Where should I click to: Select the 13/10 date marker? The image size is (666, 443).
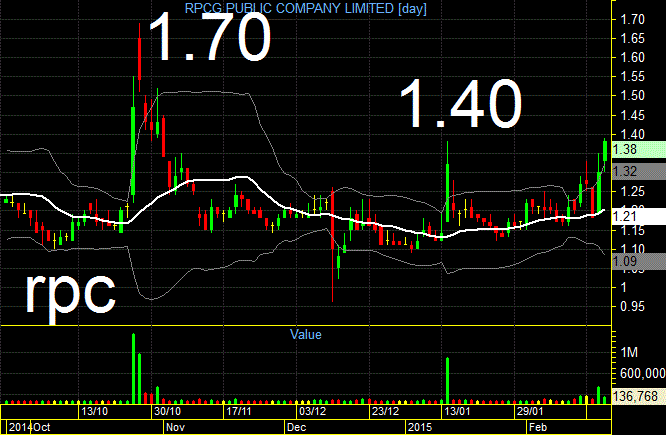pos(94,411)
